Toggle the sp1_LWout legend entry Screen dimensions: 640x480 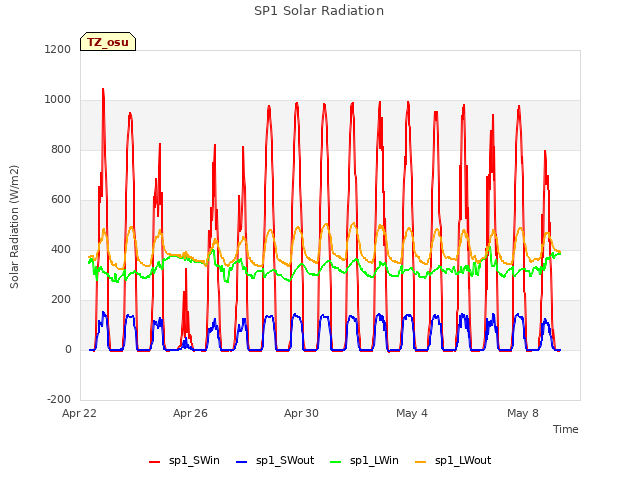pyautogui.click(x=453, y=461)
